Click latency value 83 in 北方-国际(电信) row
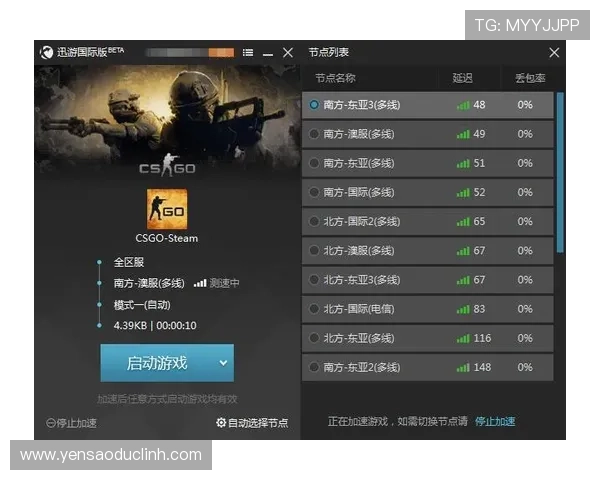 click(479, 309)
